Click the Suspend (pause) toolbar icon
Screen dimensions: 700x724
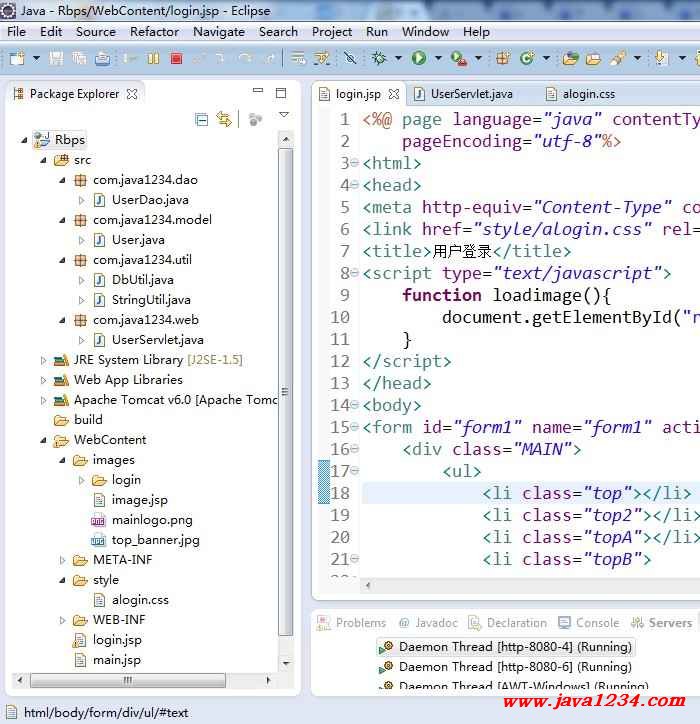pos(153,58)
